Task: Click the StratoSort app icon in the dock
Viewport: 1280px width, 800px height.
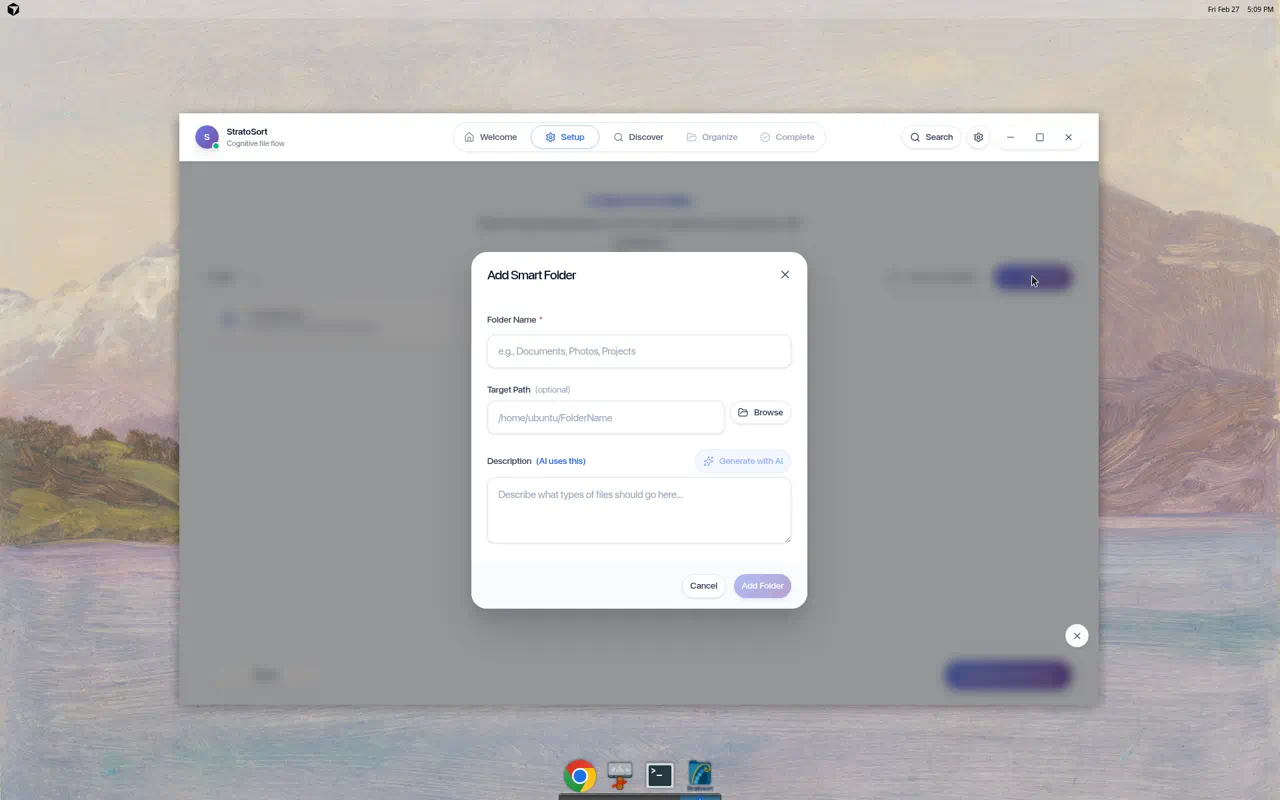Action: (698, 775)
